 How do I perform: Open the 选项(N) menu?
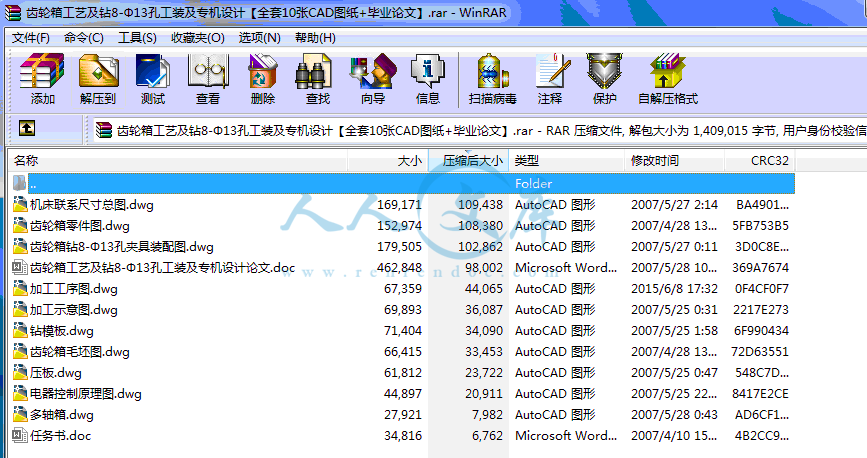(x=259, y=38)
